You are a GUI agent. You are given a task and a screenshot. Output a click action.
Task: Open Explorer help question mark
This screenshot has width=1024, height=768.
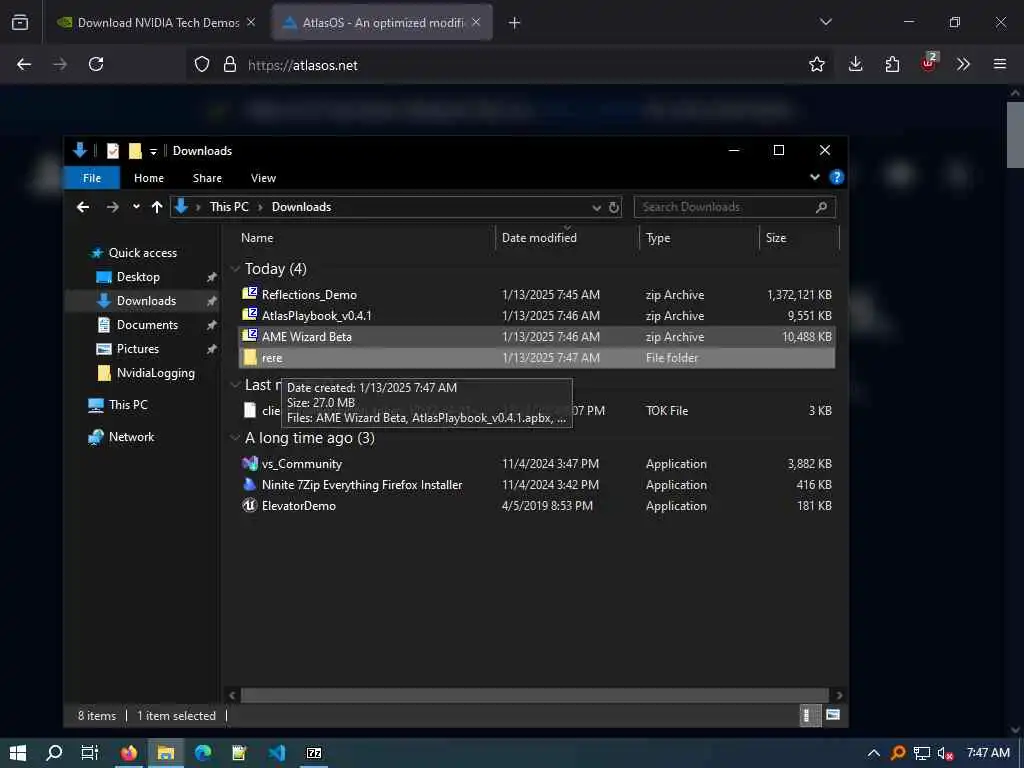coord(836,177)
